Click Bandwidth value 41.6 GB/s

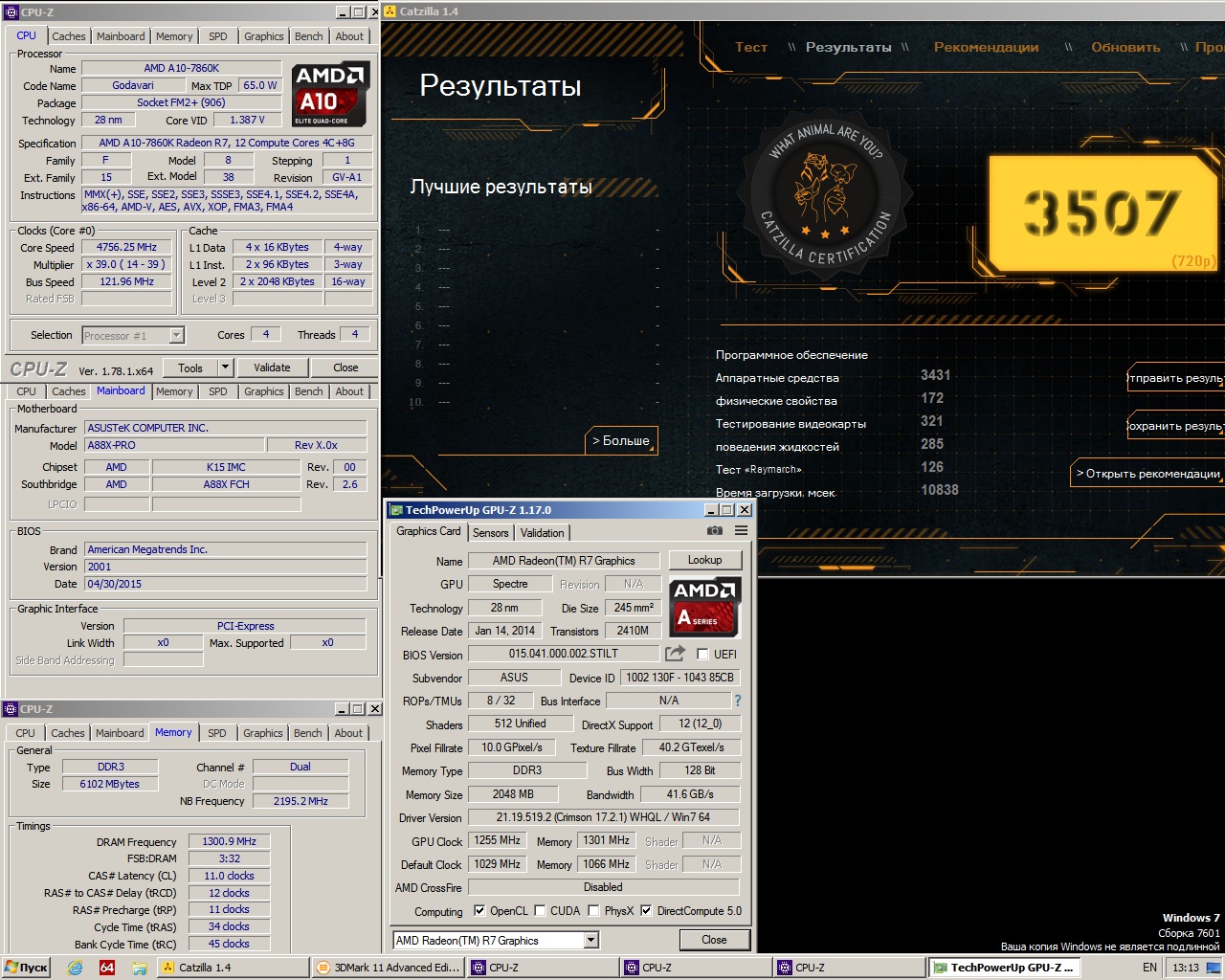tap(690, 794)
